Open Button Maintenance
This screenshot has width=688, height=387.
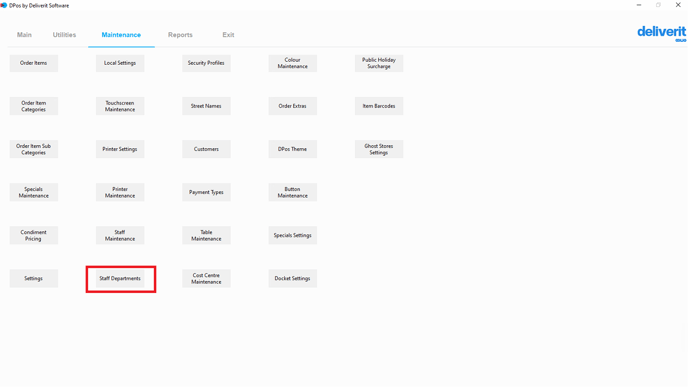point(293,192)
